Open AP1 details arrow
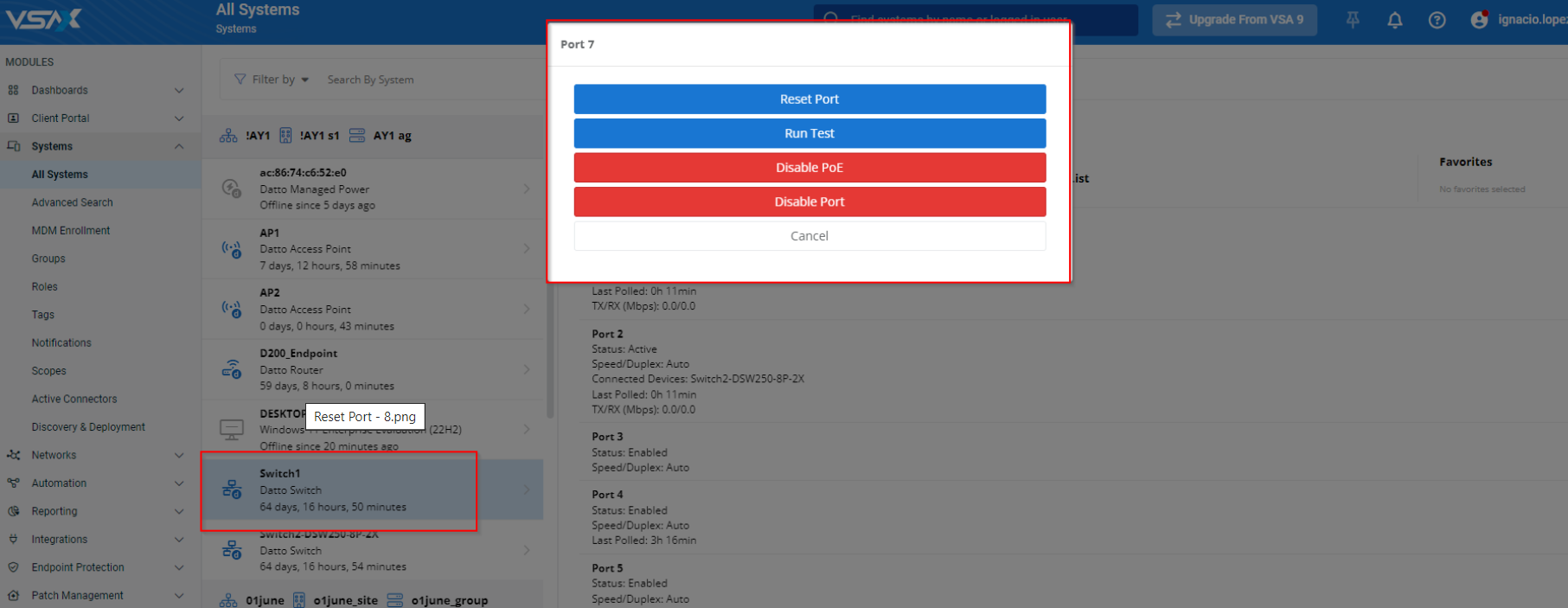This screenshot has width=1568, height=608. pos(527,249)
